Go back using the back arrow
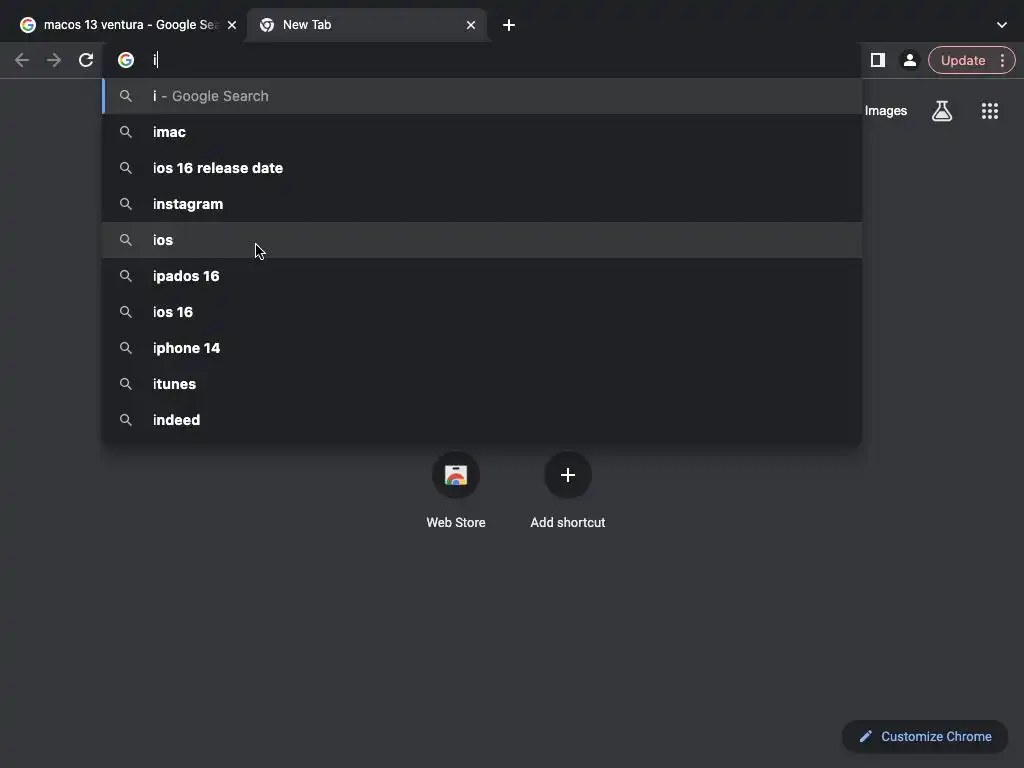 pos(22,60)
